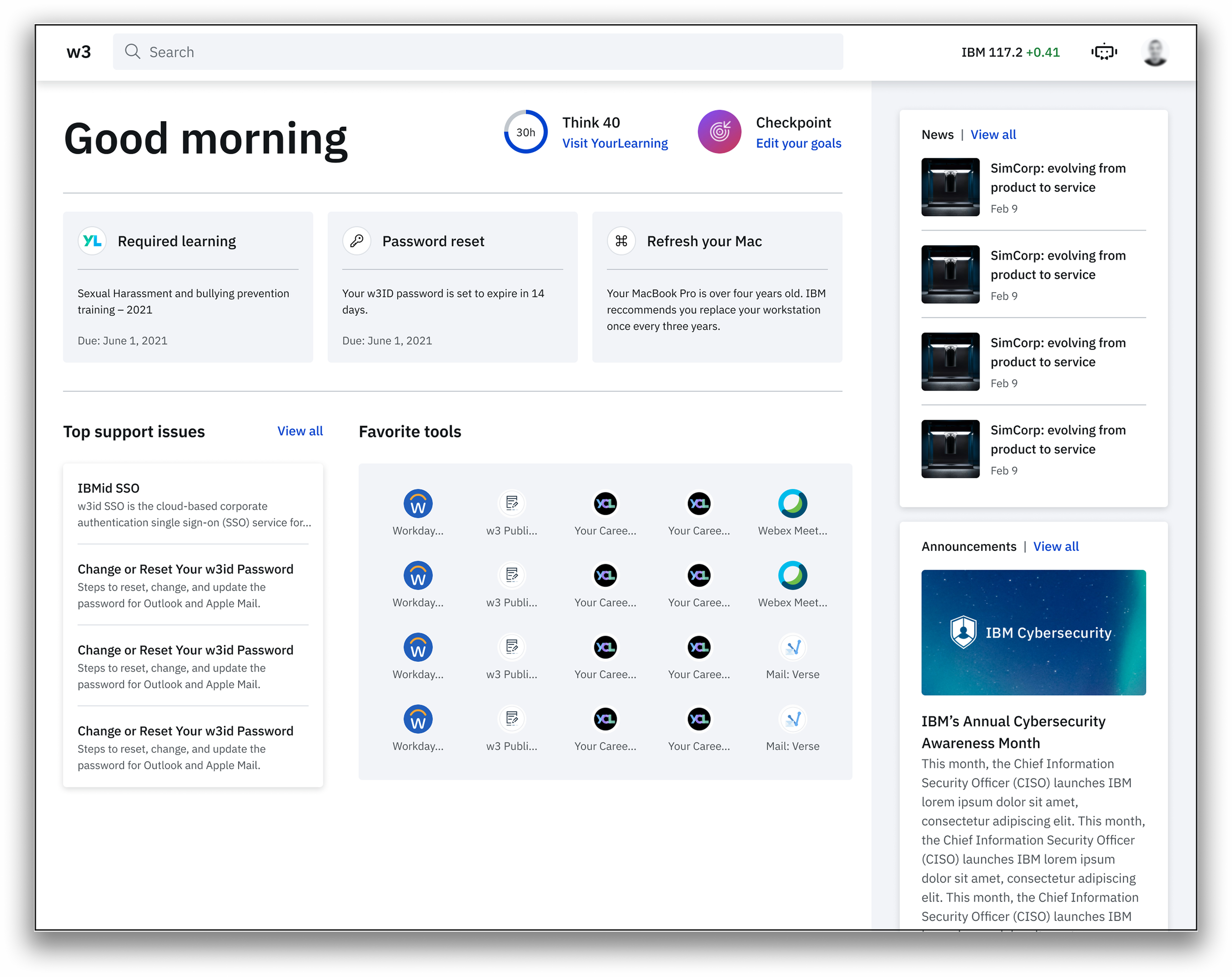This screenshot has width=1232, height=977.
Task: View all Announcements
Action: (x=1056, y=547)
